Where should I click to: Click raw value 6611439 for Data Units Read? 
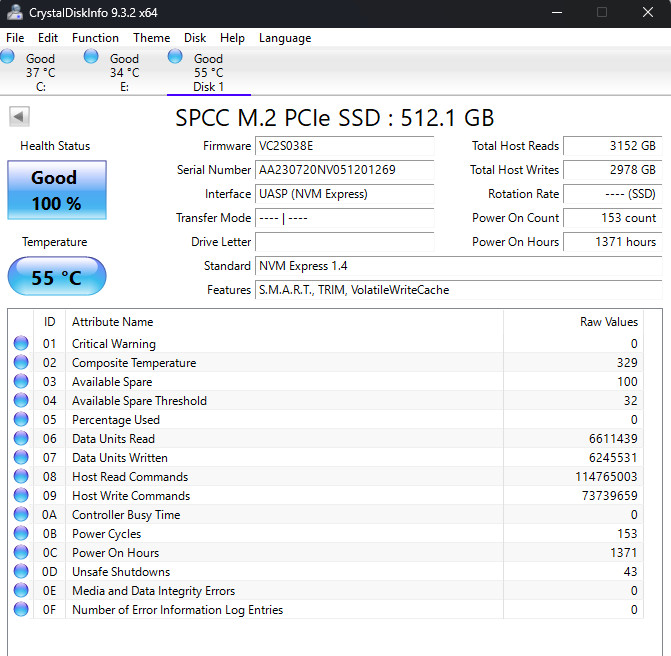[x=613, y=439]
